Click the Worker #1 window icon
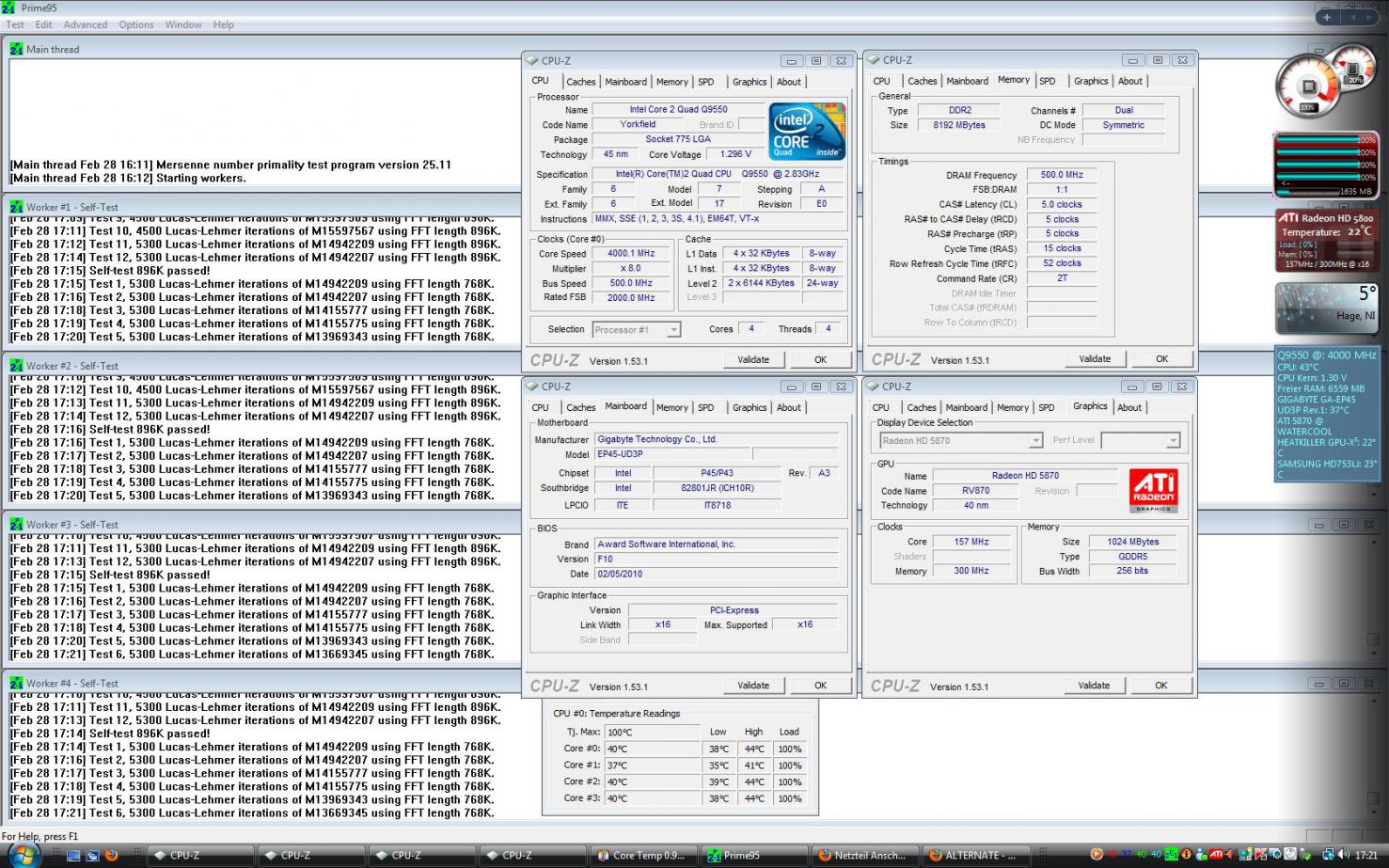1389x868 pixels. coord(16,207)
